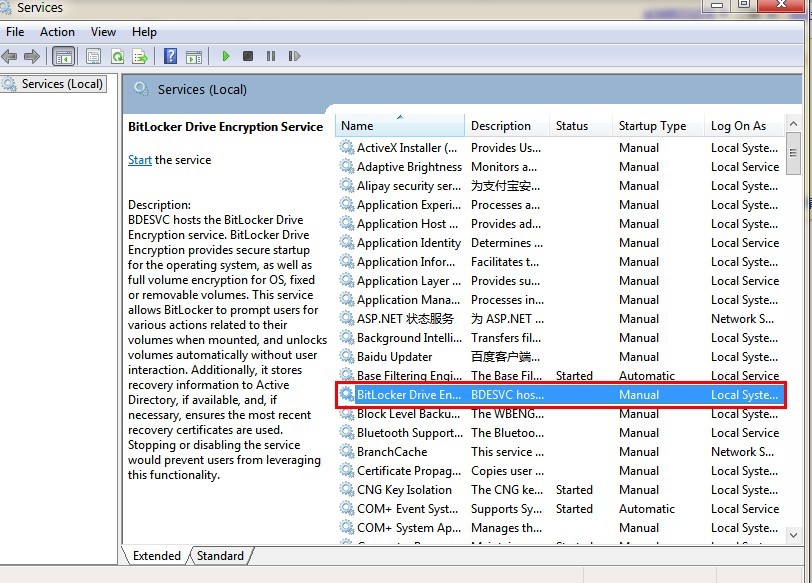Switch to the Extended tab
The width and height of the screenshot is (812, 583).
156,556
